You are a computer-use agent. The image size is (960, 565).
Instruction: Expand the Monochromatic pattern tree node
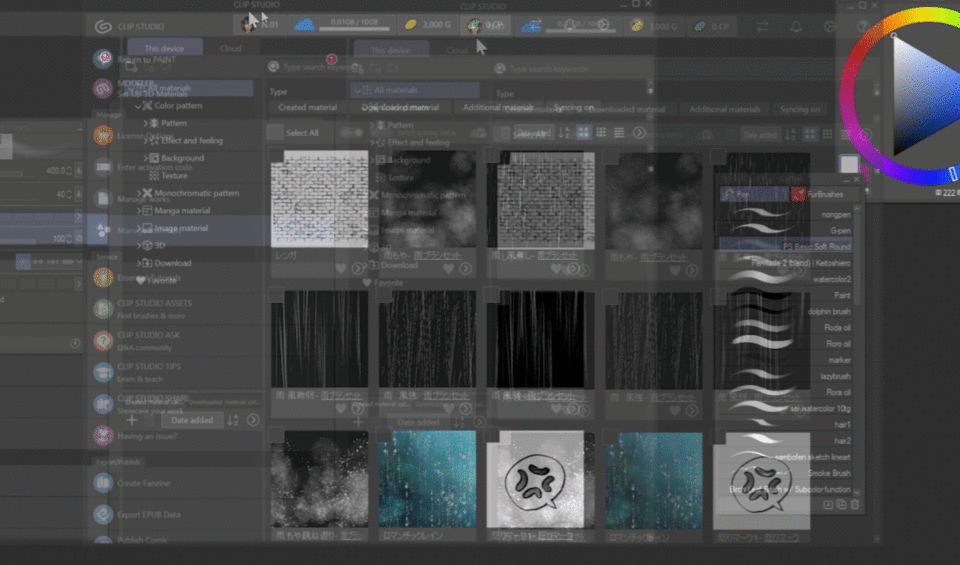coord(138,193)
